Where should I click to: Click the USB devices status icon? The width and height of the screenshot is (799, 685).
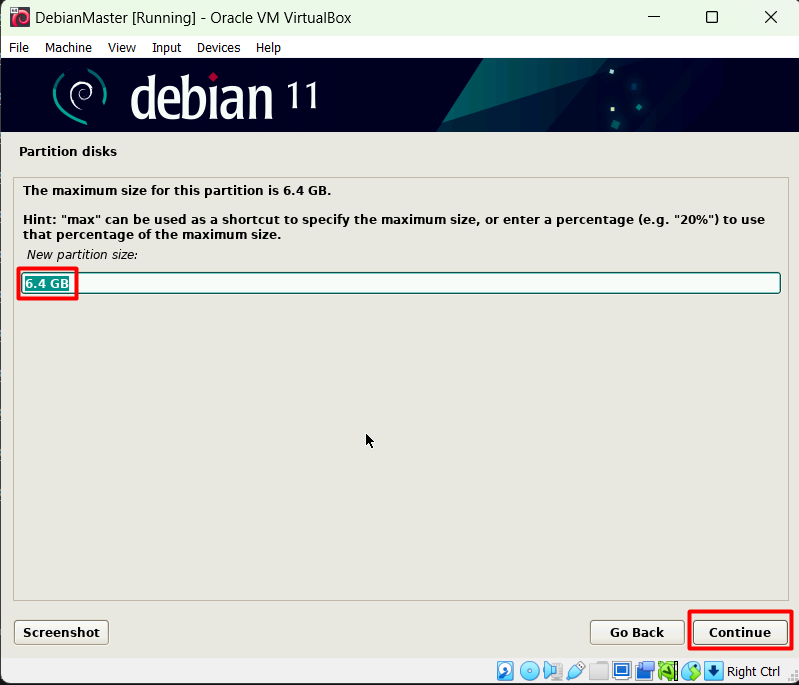[576, 671]
